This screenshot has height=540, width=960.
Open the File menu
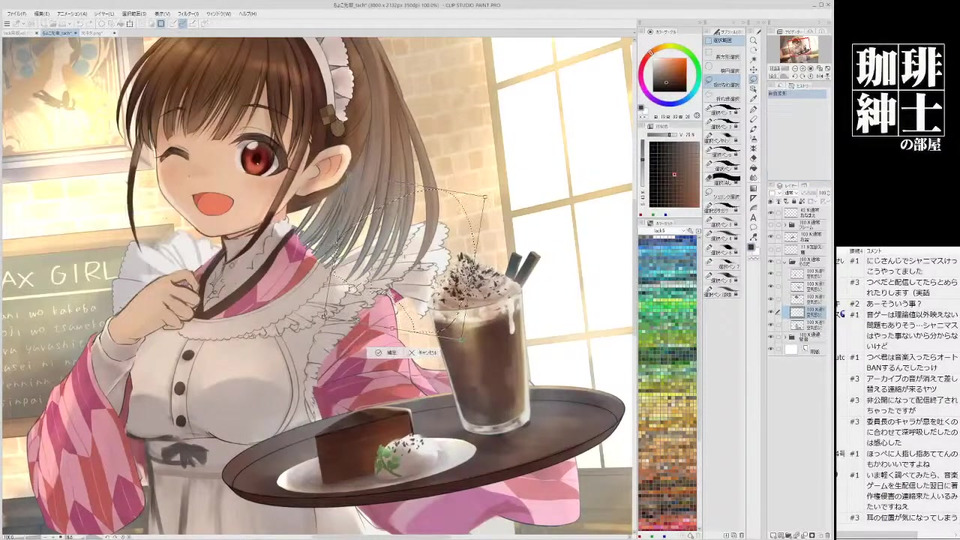pos(17,13)
